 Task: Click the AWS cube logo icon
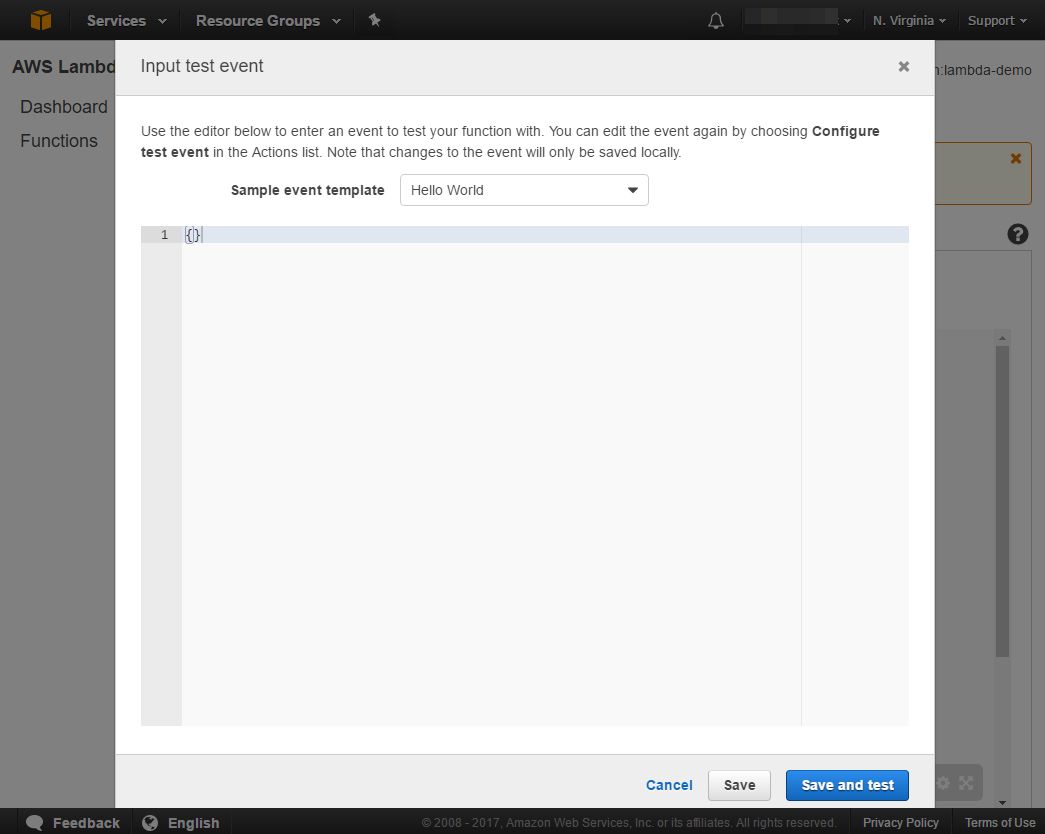click(x=41, y=20)
